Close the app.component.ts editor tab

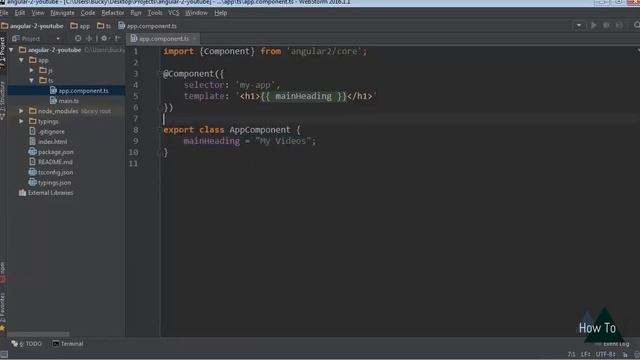[194, 39]
